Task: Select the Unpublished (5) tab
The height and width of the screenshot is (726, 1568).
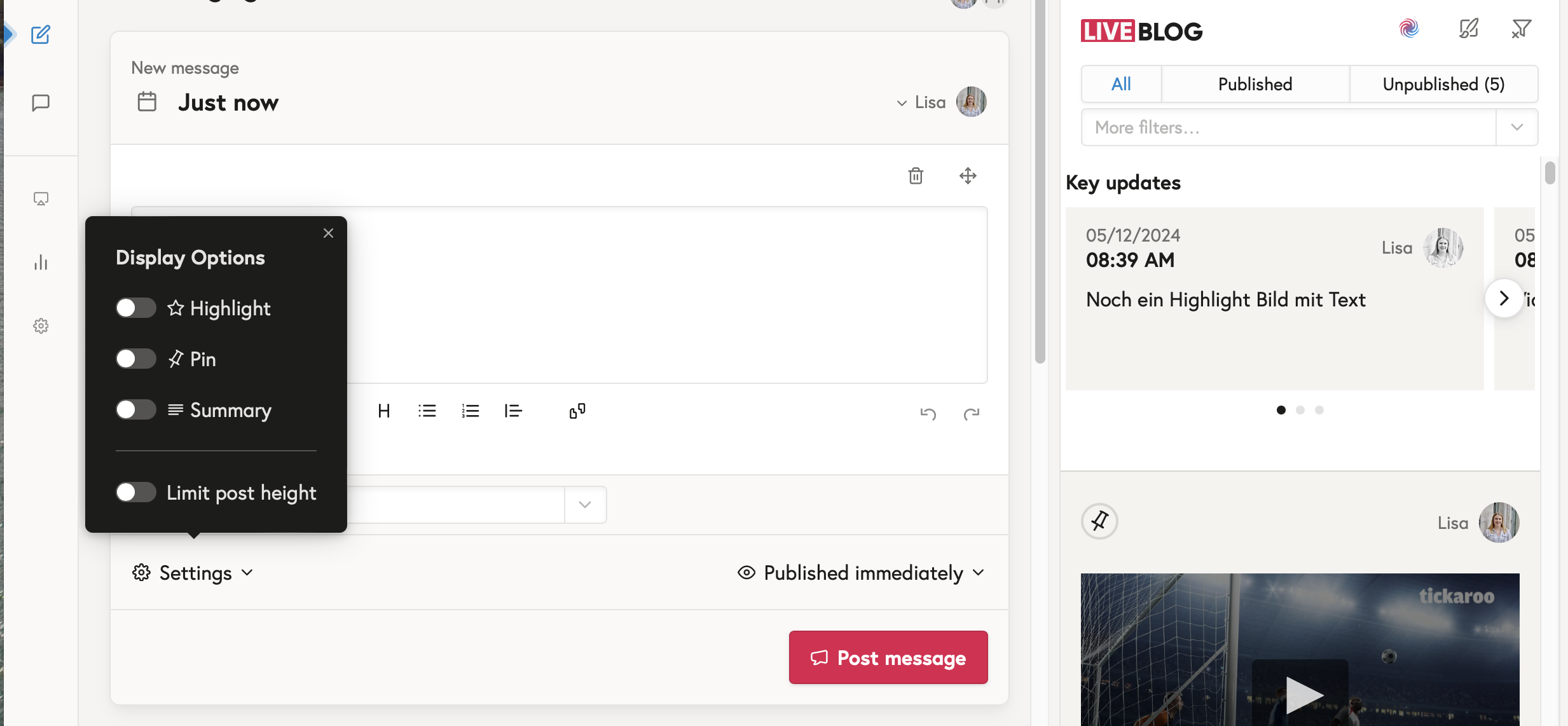Action: 1443,84
